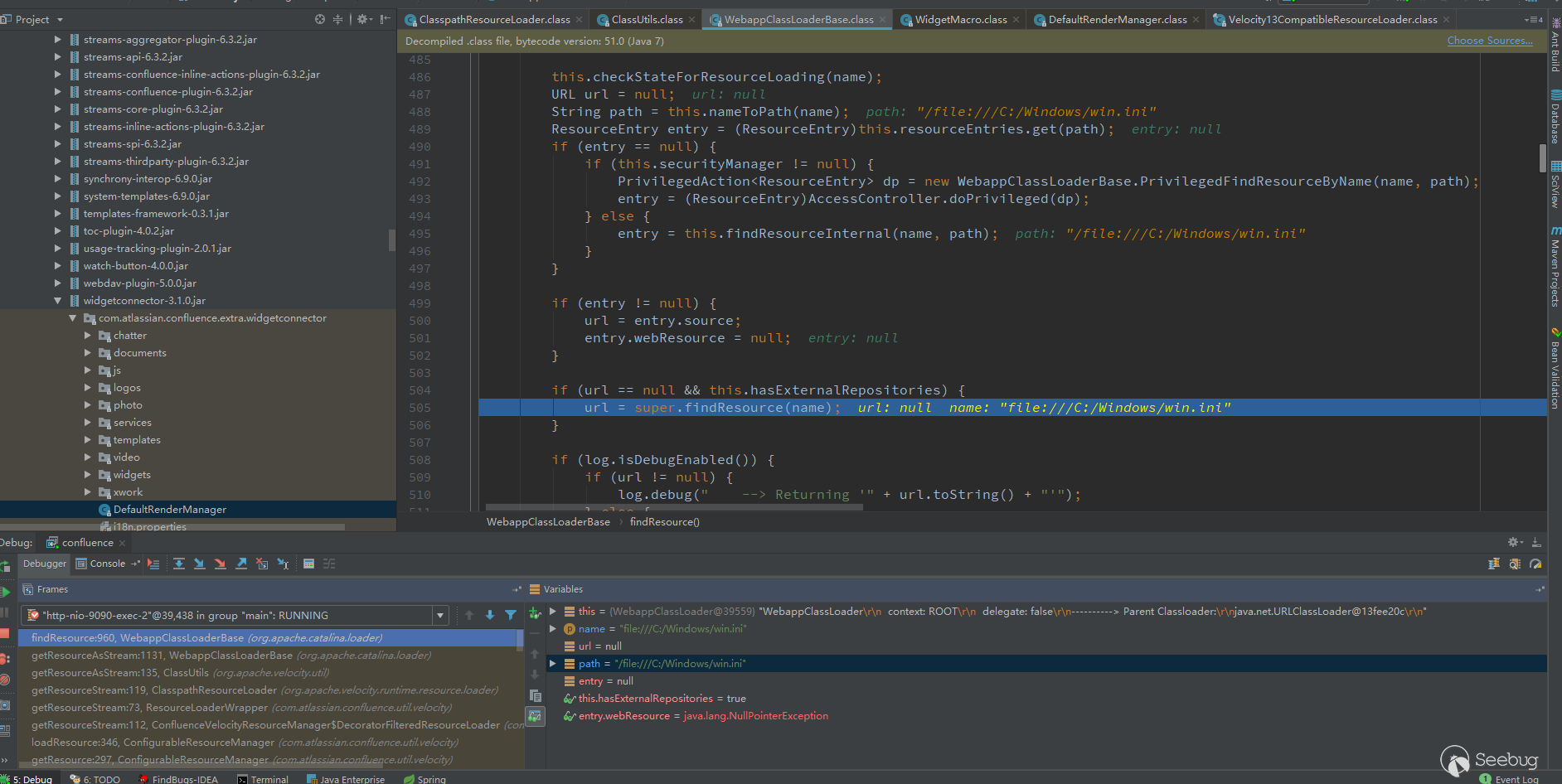The height and width of the screenshot is (784, 1562).
Task: Expand the templates package folder
Action: click(88, 440)
